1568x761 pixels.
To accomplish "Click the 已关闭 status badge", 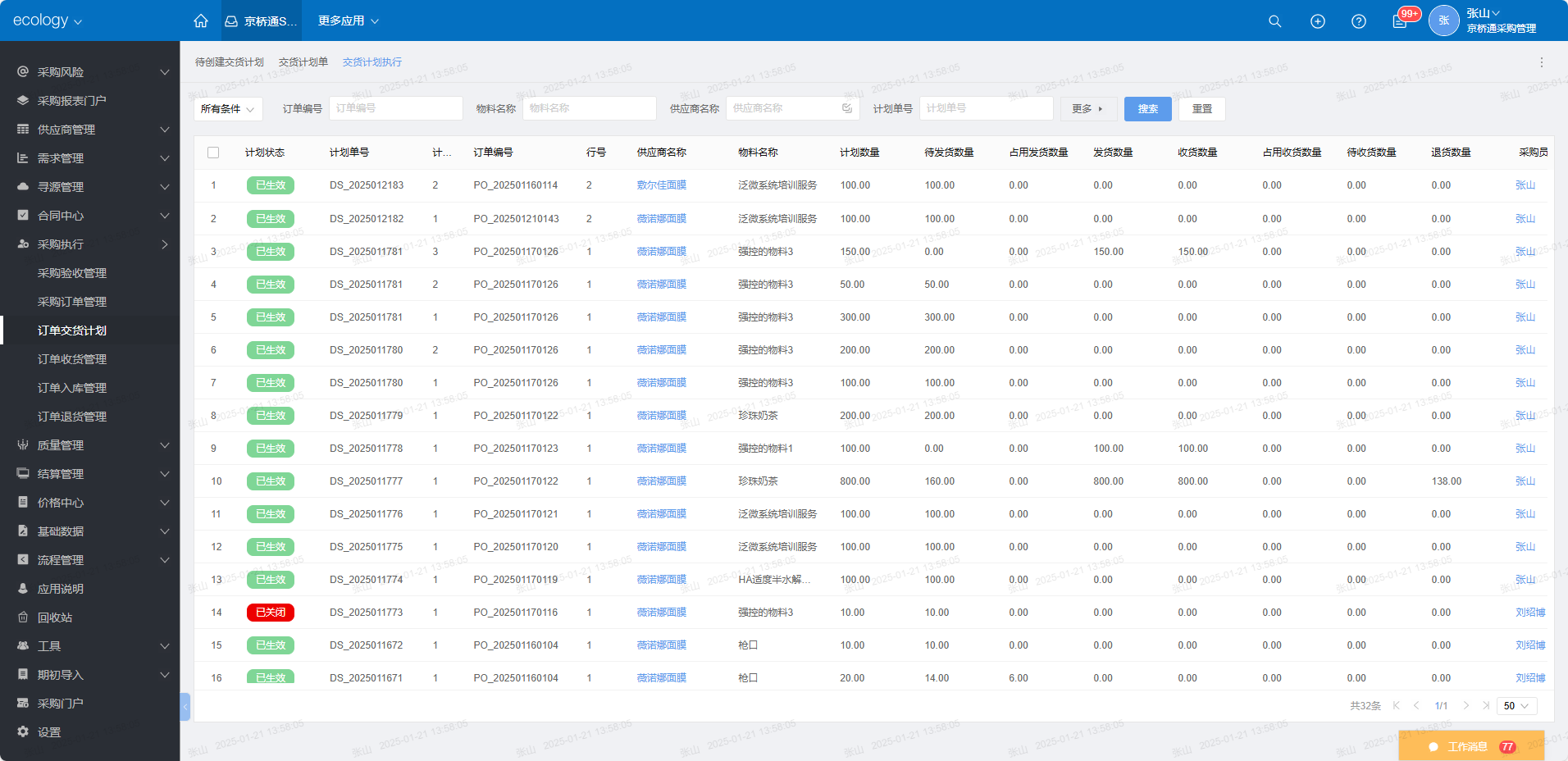I will 271,613.
